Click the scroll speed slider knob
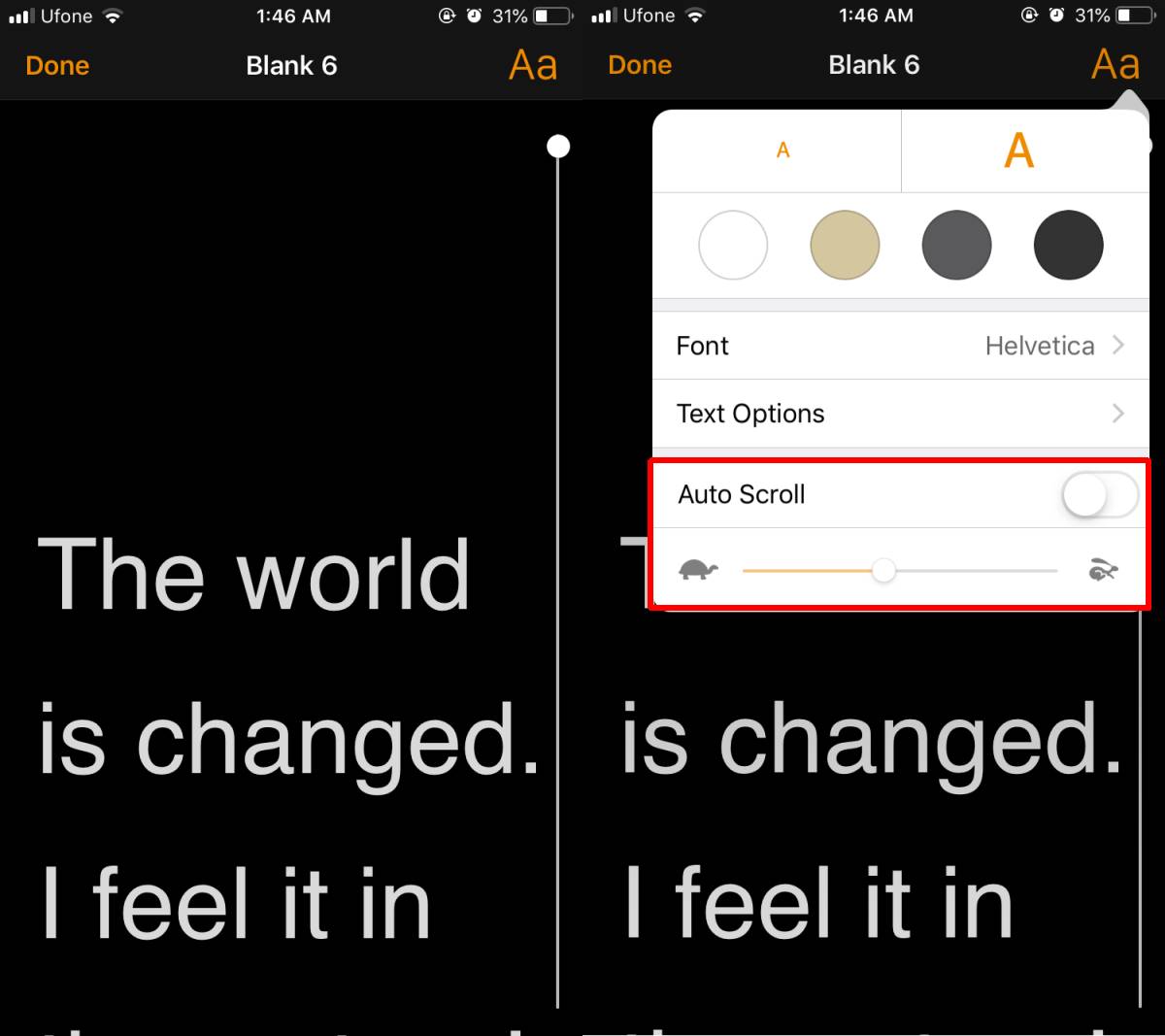 [x=883, y=570]
